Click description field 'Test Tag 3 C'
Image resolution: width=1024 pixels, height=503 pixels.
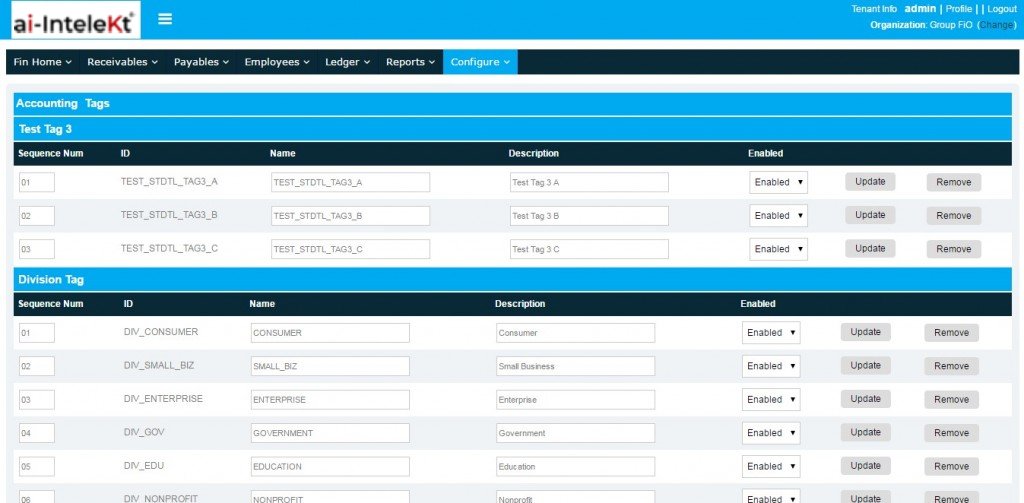tap(589, 249)
